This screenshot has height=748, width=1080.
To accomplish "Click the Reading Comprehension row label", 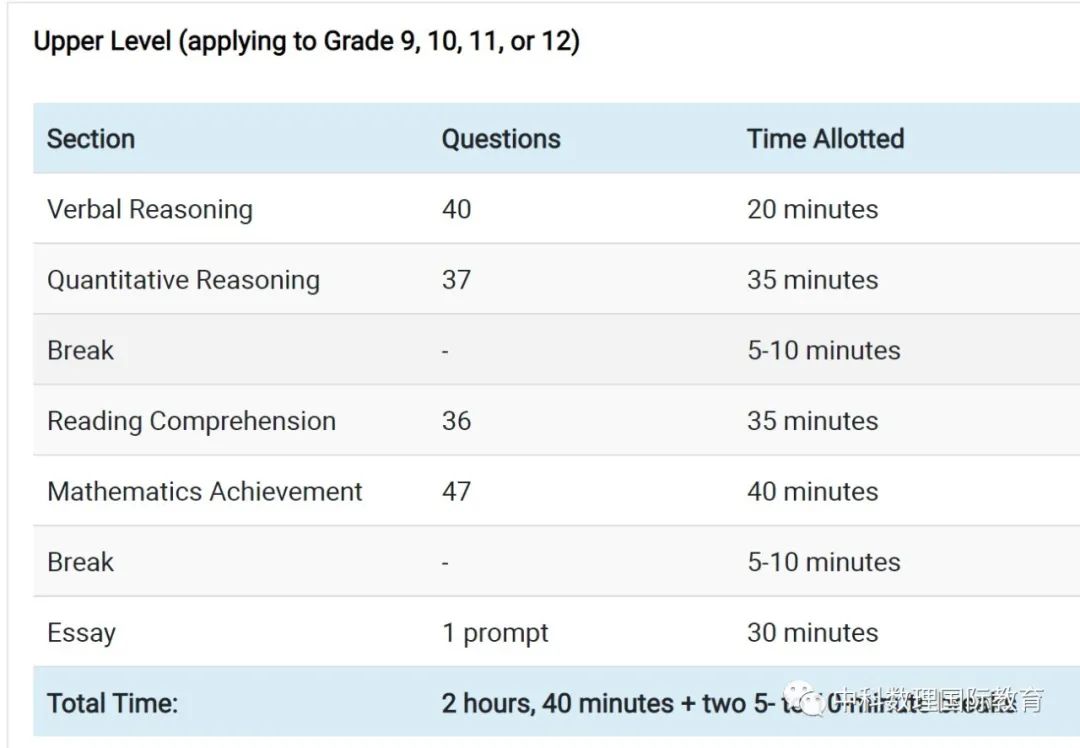I will point(191,421).
